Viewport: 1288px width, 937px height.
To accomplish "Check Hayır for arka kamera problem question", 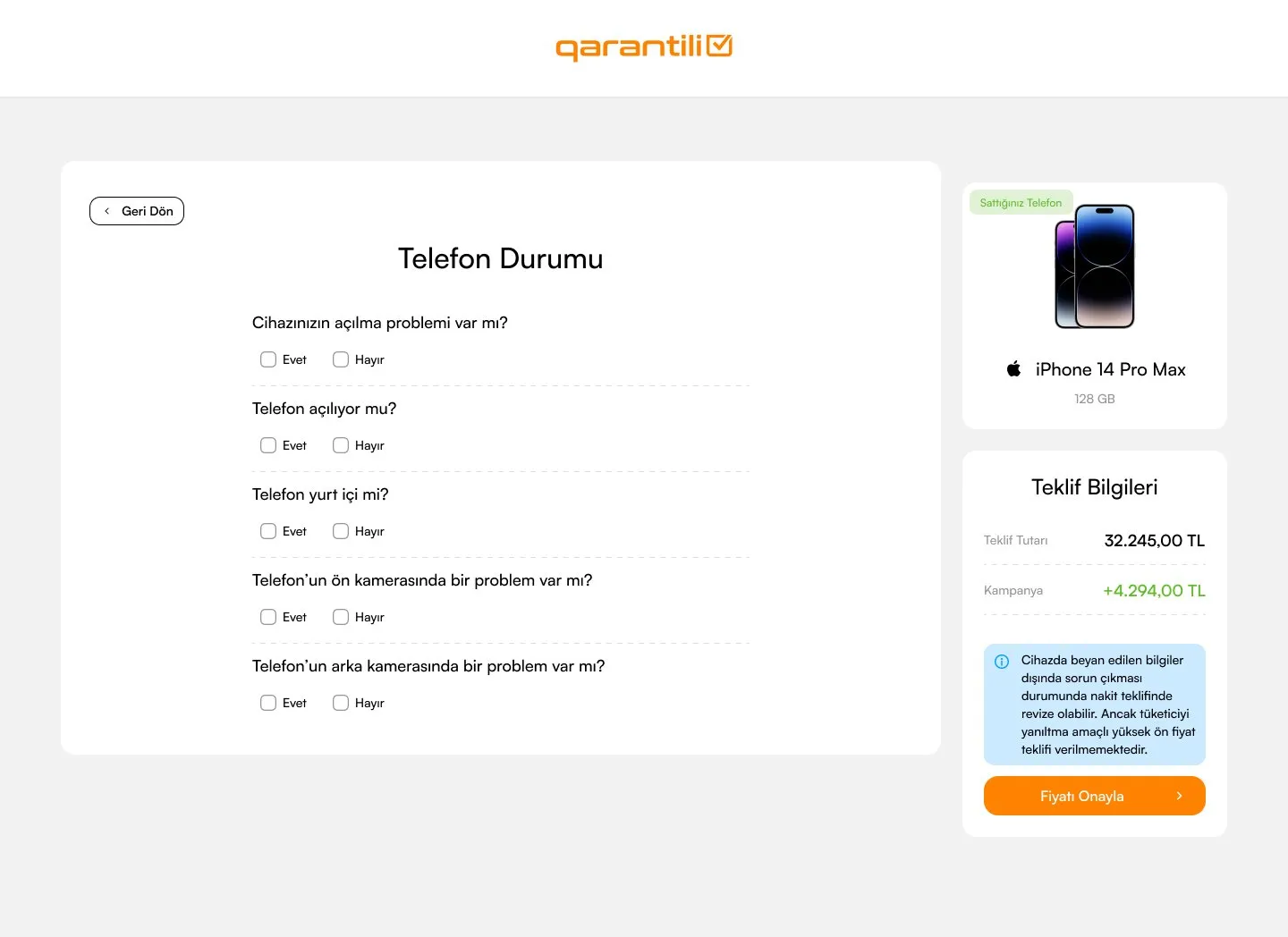I will [341, 703].
